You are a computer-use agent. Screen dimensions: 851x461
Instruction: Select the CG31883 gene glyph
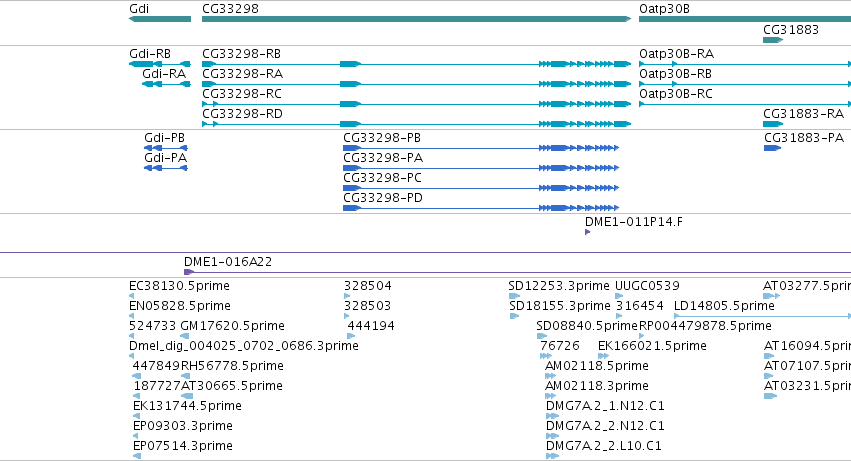point(773,40)
